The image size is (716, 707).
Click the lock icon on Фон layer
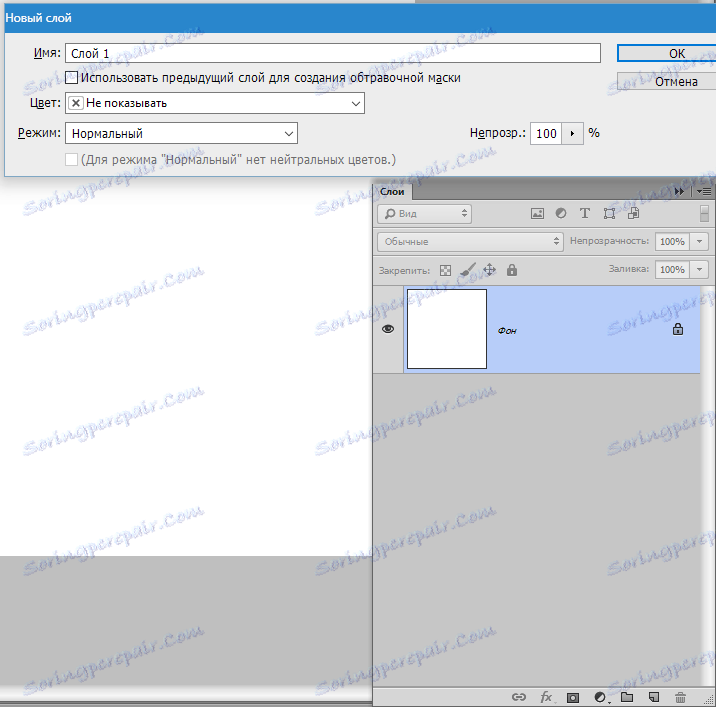pos(678,329)
